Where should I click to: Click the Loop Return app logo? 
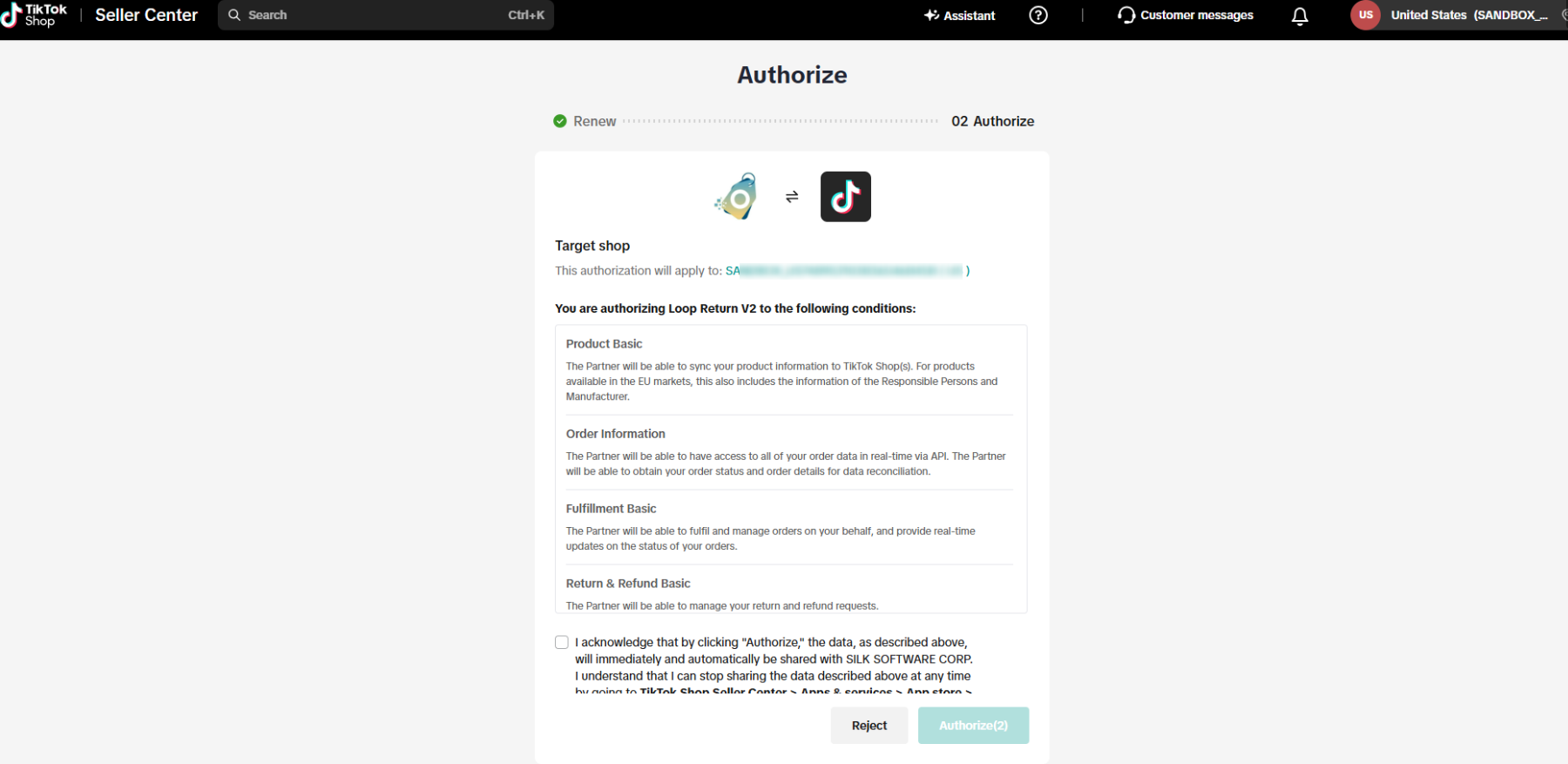[x=737, y=196]
